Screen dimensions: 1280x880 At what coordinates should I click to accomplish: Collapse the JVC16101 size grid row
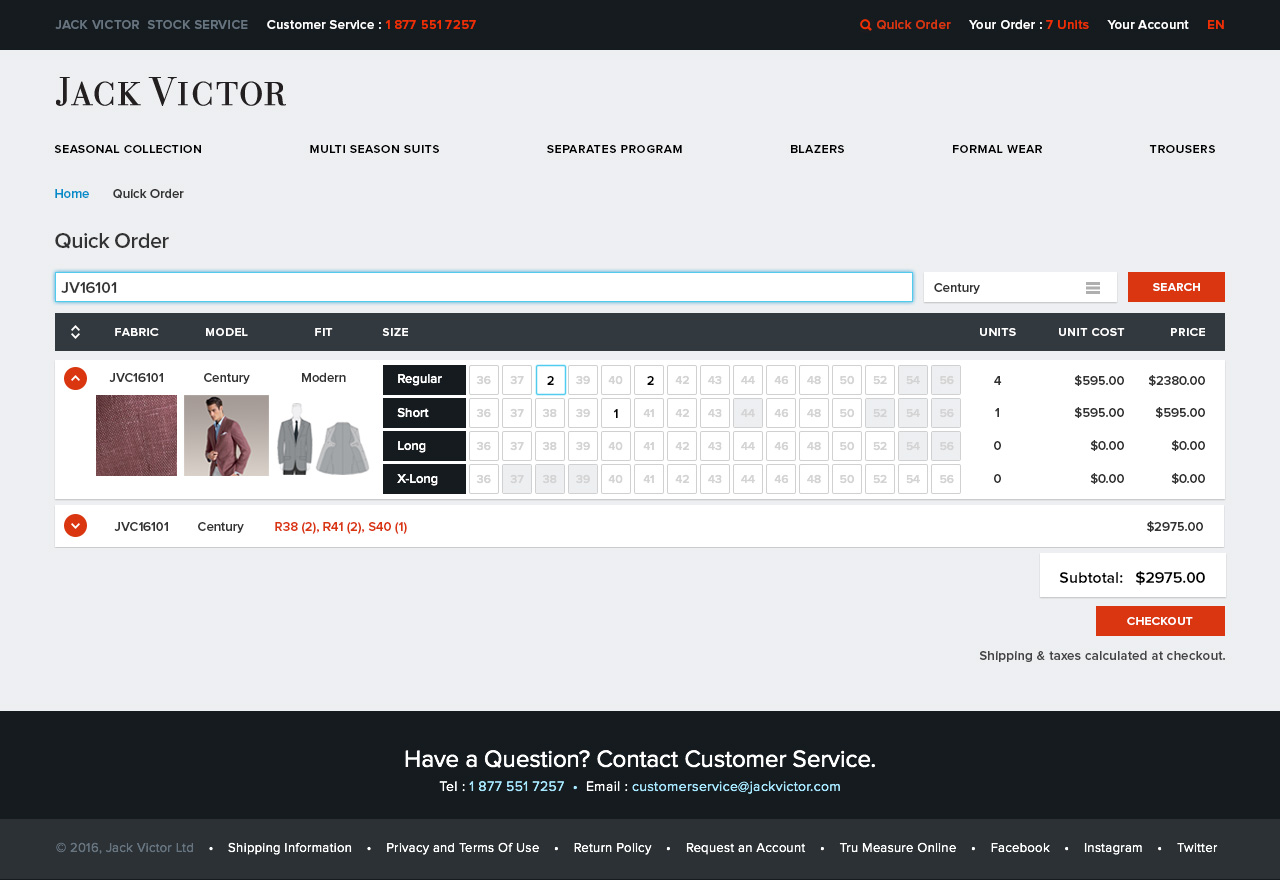(x=75, y=378)
